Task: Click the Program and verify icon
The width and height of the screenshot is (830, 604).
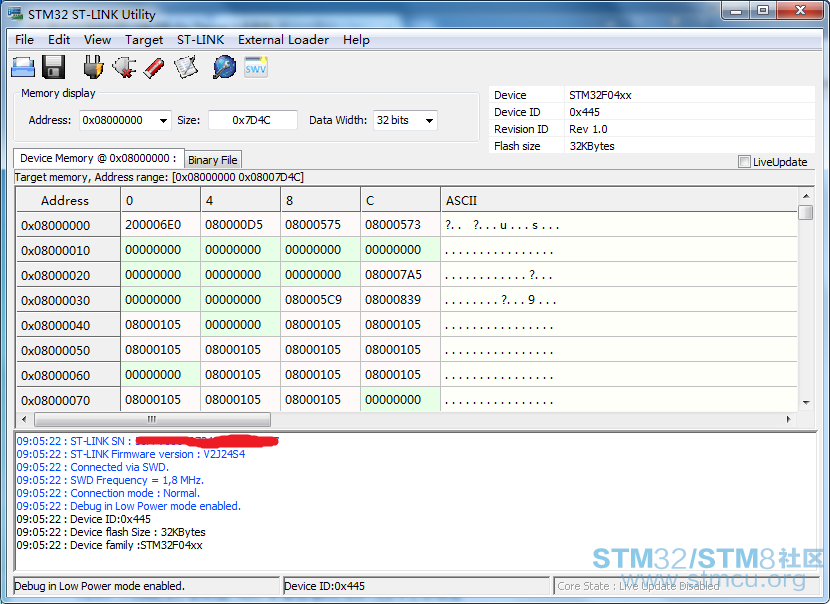Action: point(186,68)
